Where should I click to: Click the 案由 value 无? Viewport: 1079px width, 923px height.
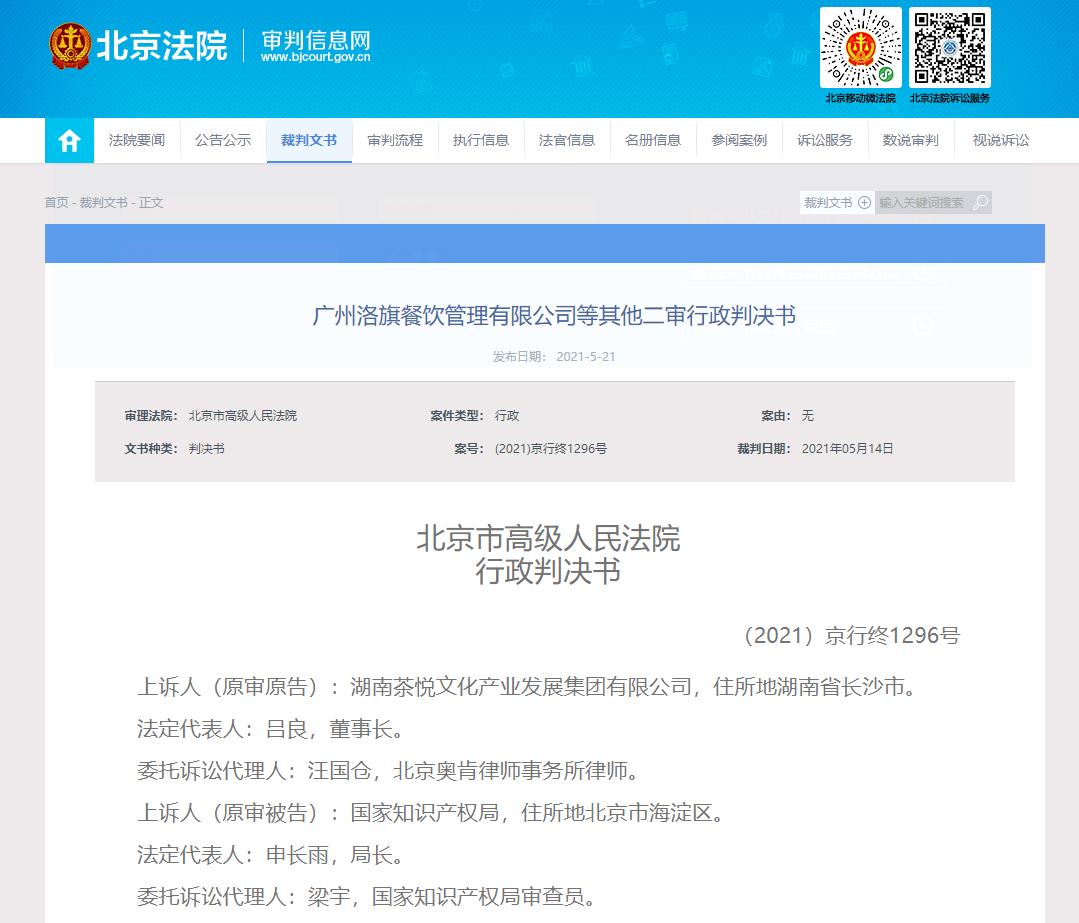(x=808, y=416)
